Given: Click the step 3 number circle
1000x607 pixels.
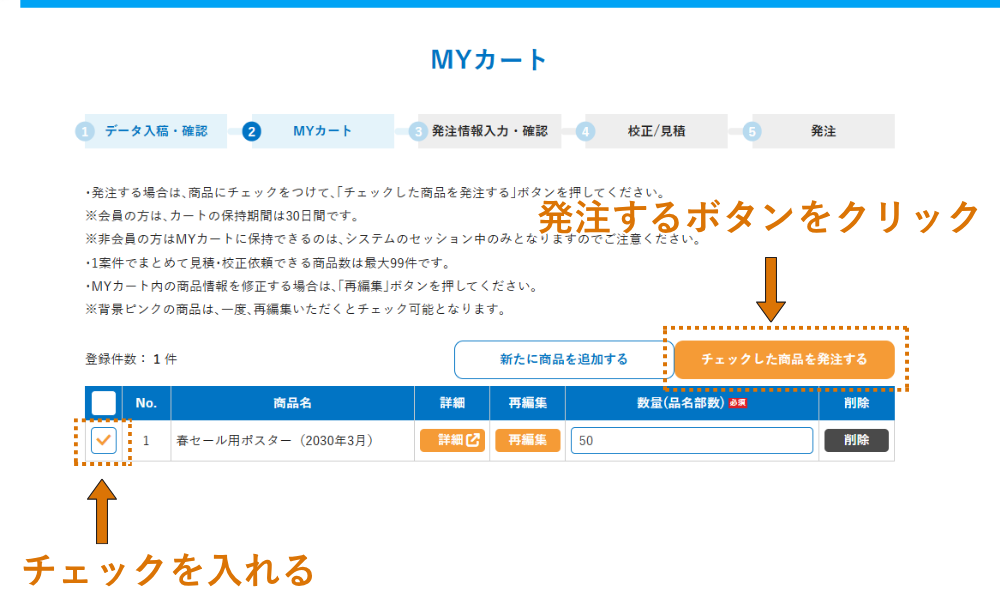Looking at the screenshot, I should [x=418, y=131].
